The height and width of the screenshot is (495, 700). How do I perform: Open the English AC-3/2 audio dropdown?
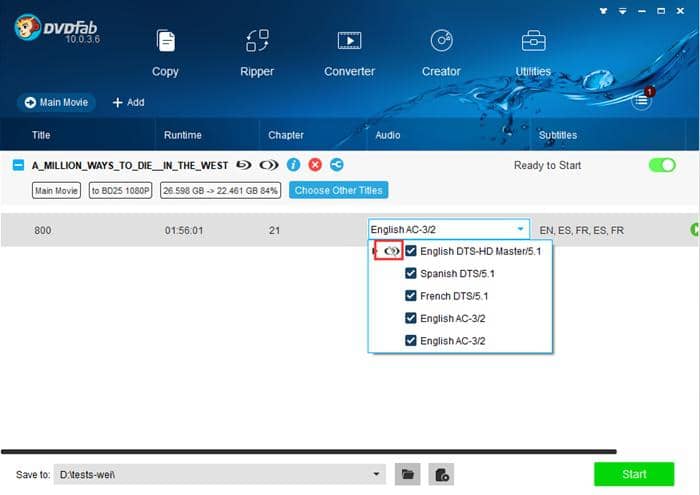[x=449, y=229]
